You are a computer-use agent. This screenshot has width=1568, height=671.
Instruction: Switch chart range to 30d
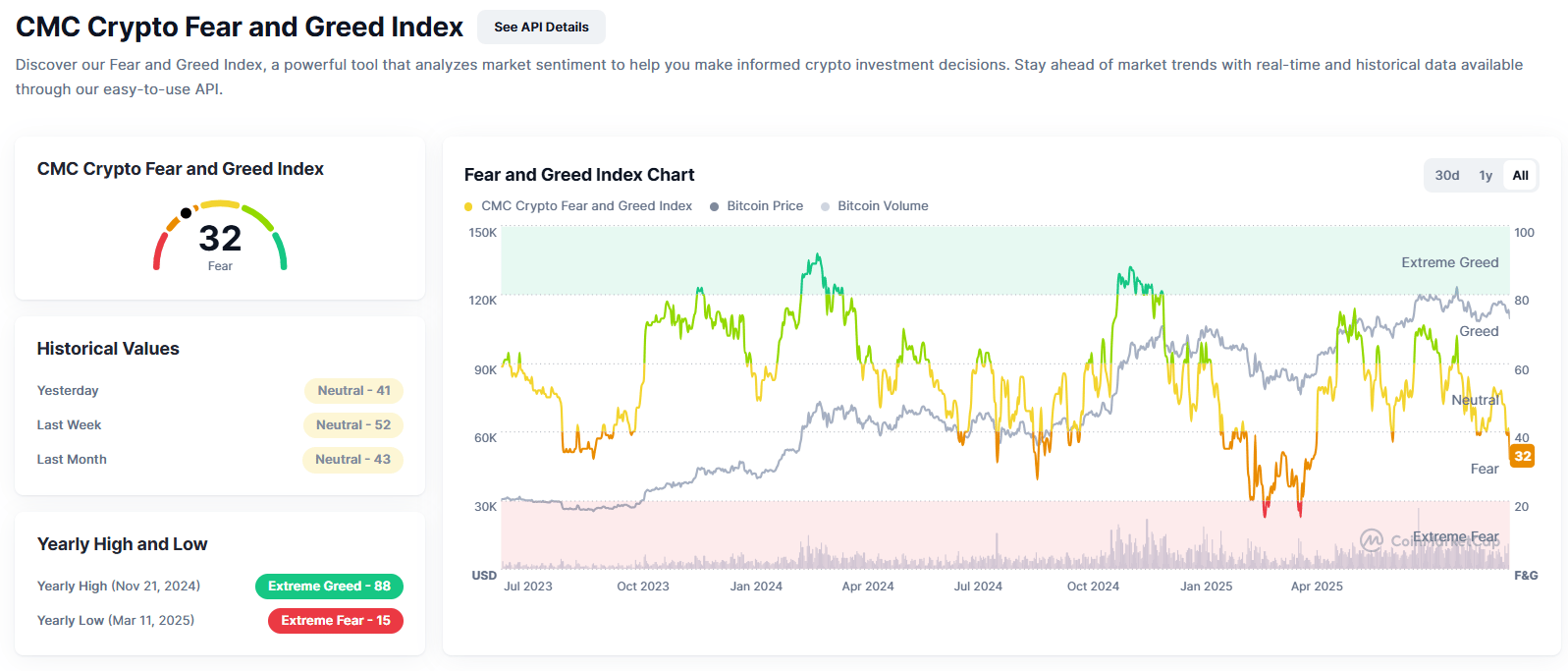(x=1446, y=176)
